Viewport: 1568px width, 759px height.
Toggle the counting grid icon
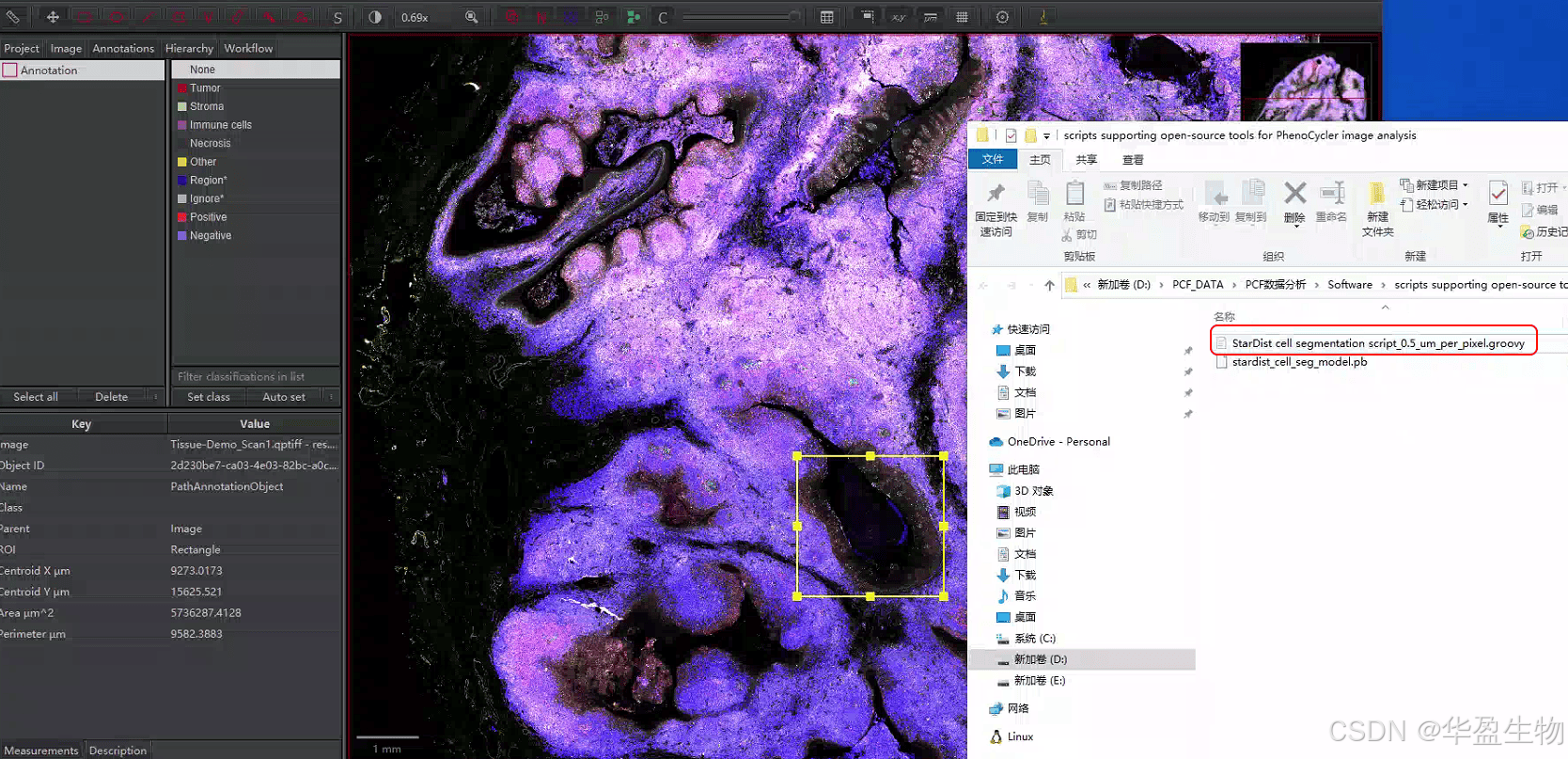[962, 17]
